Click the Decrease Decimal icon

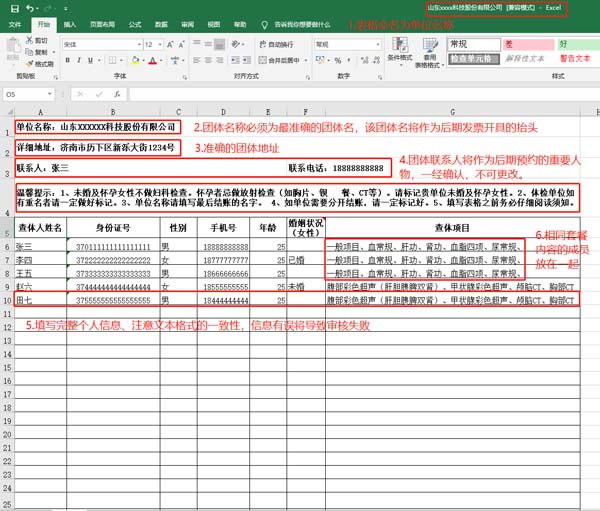377,60
